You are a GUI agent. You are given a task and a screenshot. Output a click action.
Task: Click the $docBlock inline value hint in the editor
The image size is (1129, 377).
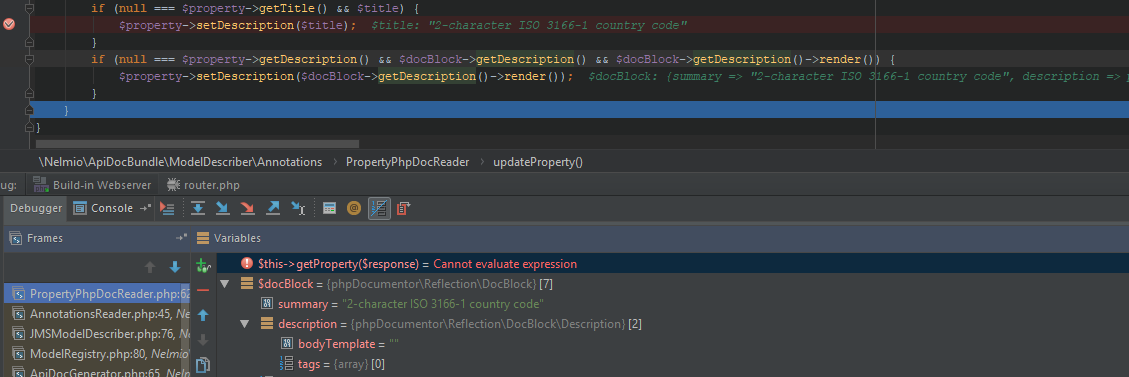point(858,76)
